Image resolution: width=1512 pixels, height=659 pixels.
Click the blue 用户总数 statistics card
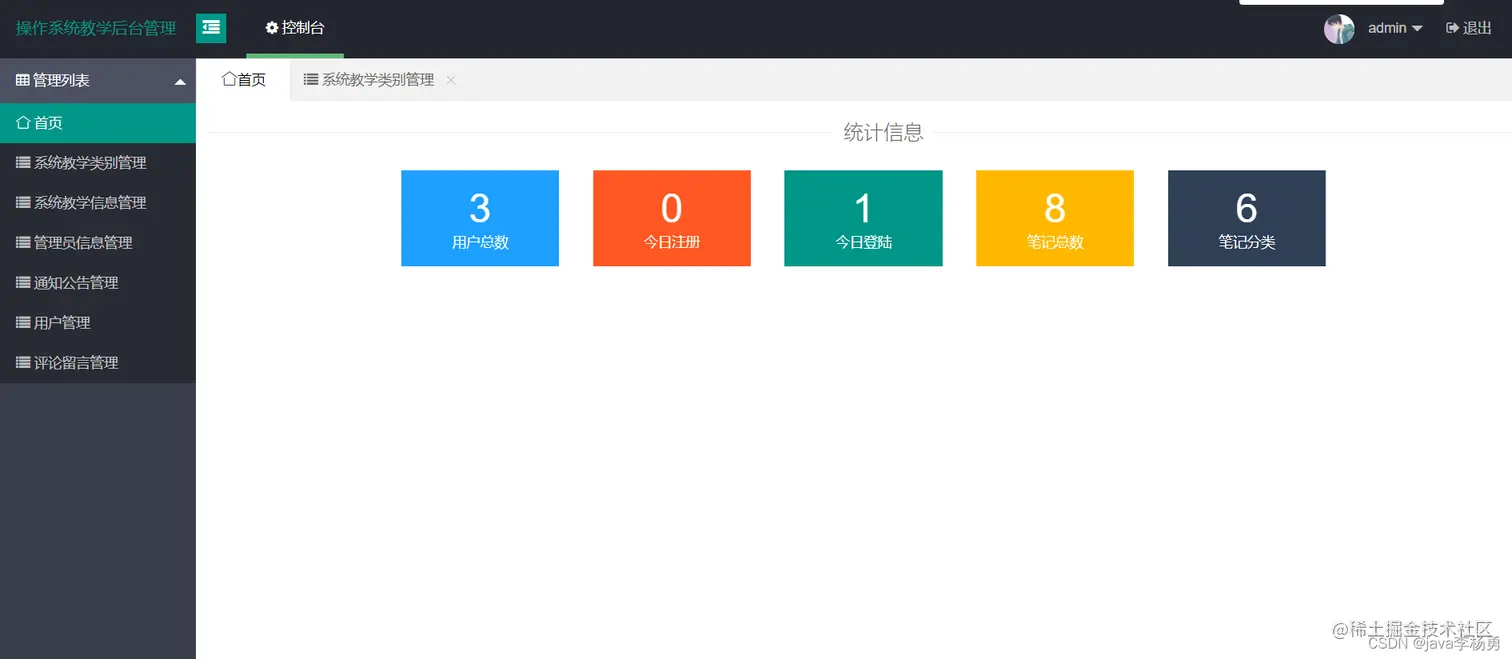tap(480, 218)
